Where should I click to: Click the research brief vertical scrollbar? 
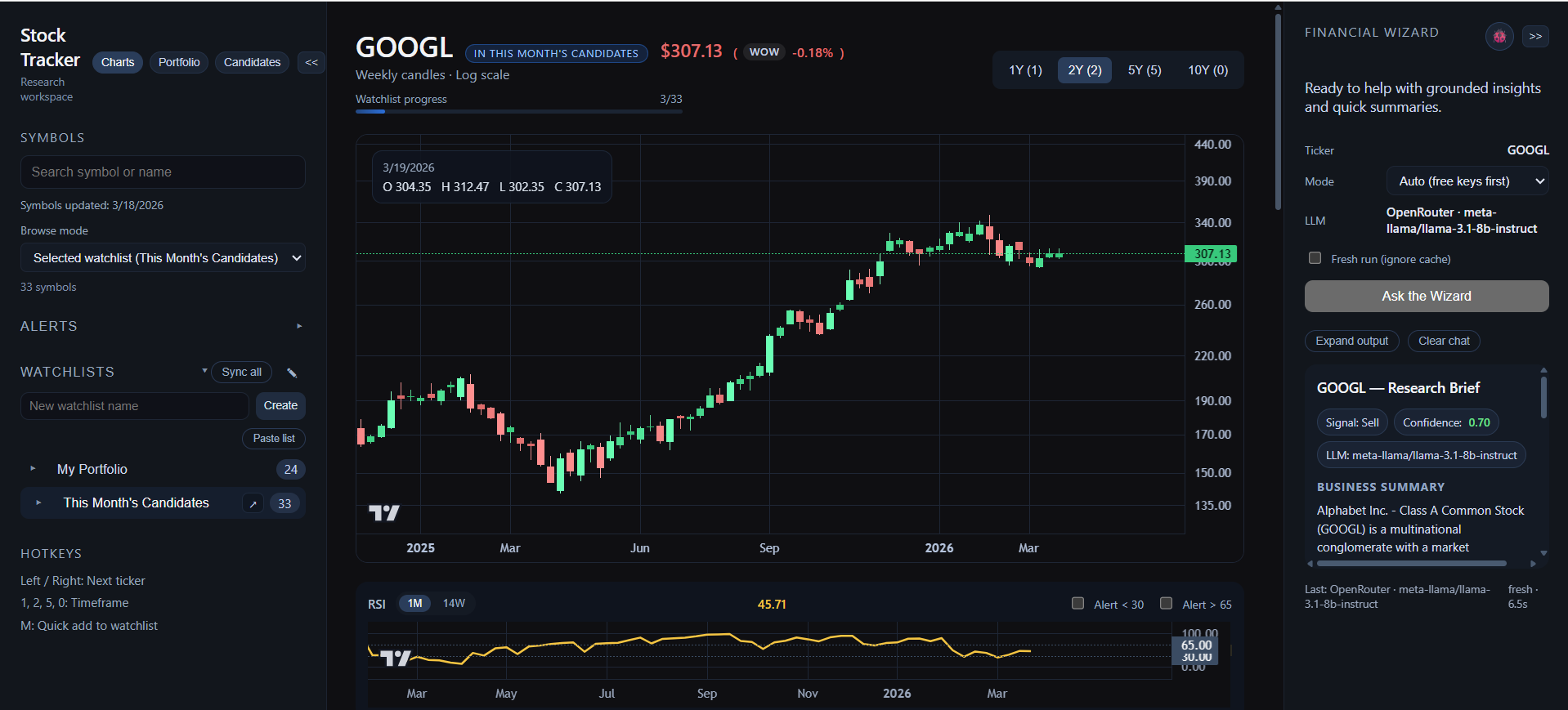tap(1543, 396)
